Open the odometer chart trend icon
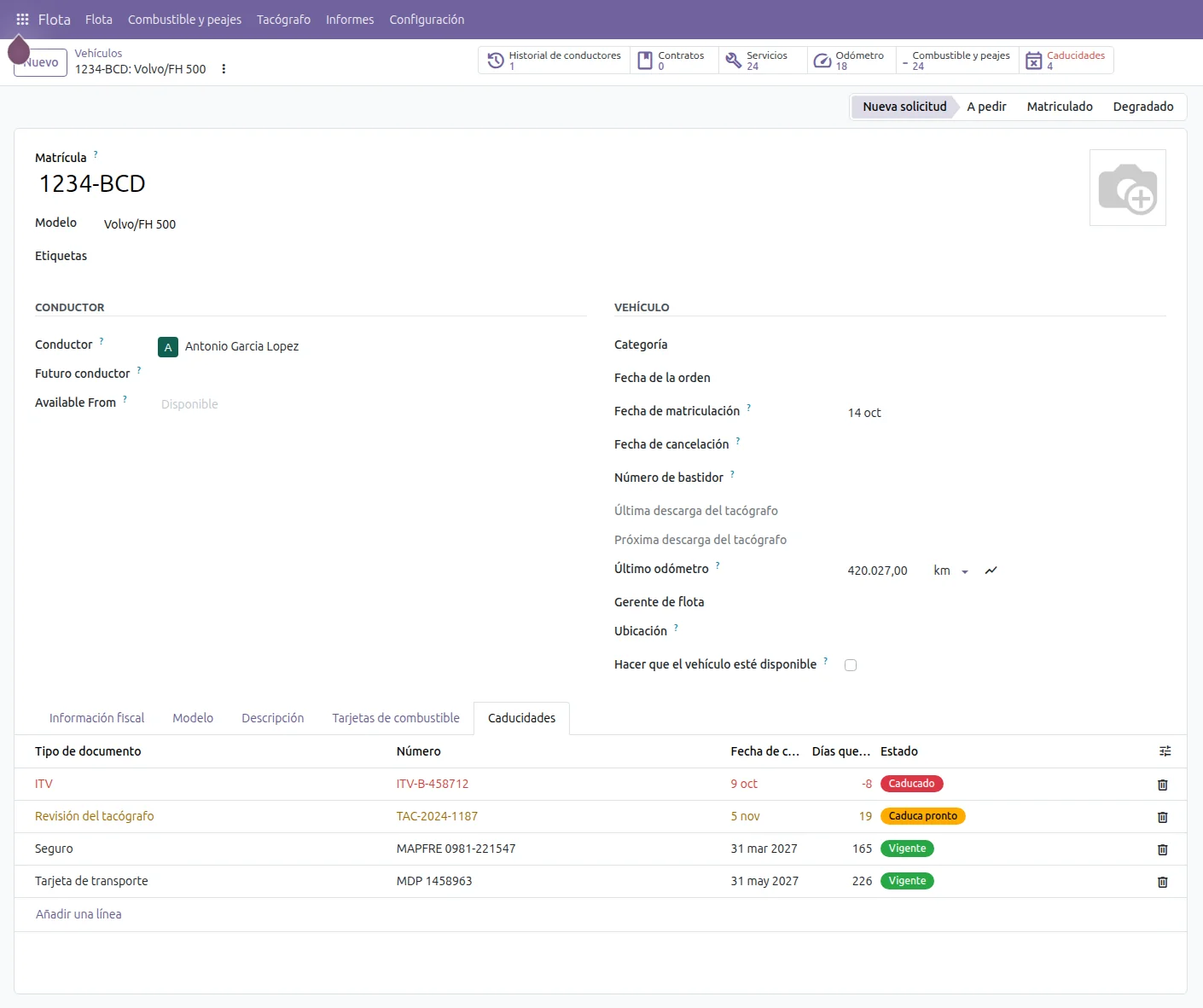1203x1008 pixels. (x=991, y=571)
